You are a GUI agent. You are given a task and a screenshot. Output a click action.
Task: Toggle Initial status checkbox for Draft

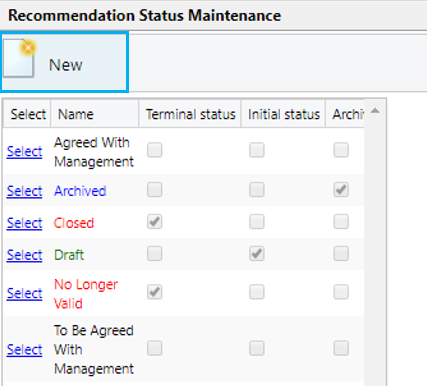pyautogui.click(x=257, y=254)
